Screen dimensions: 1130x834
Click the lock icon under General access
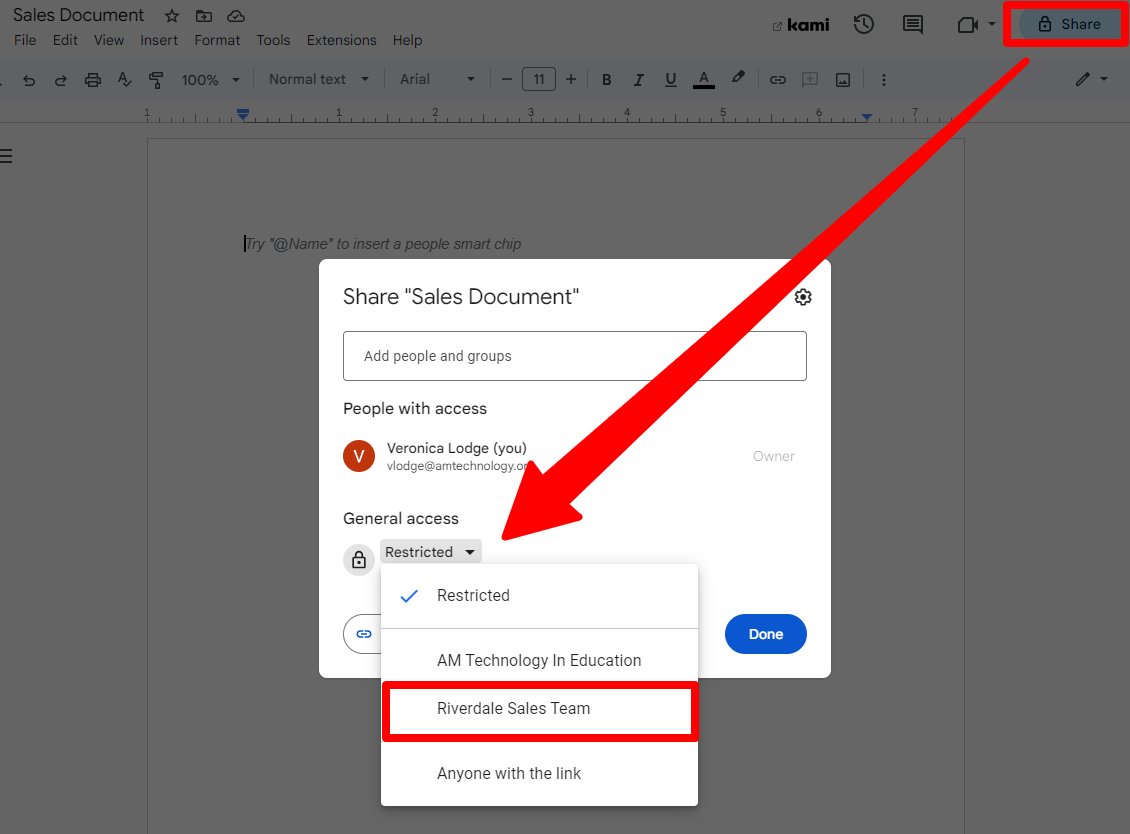[359, 560]
